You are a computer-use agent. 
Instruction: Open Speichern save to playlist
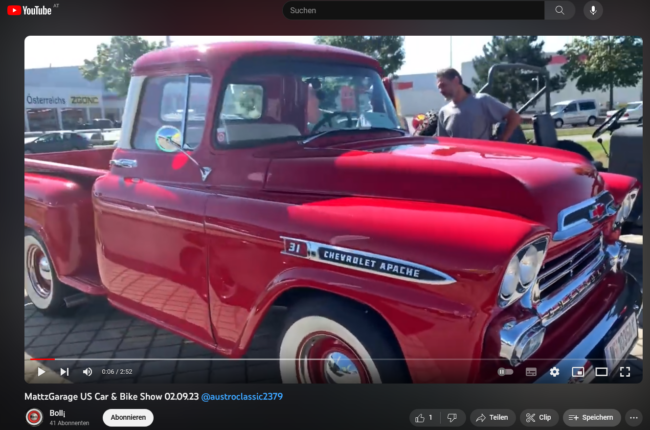(591, 417)
